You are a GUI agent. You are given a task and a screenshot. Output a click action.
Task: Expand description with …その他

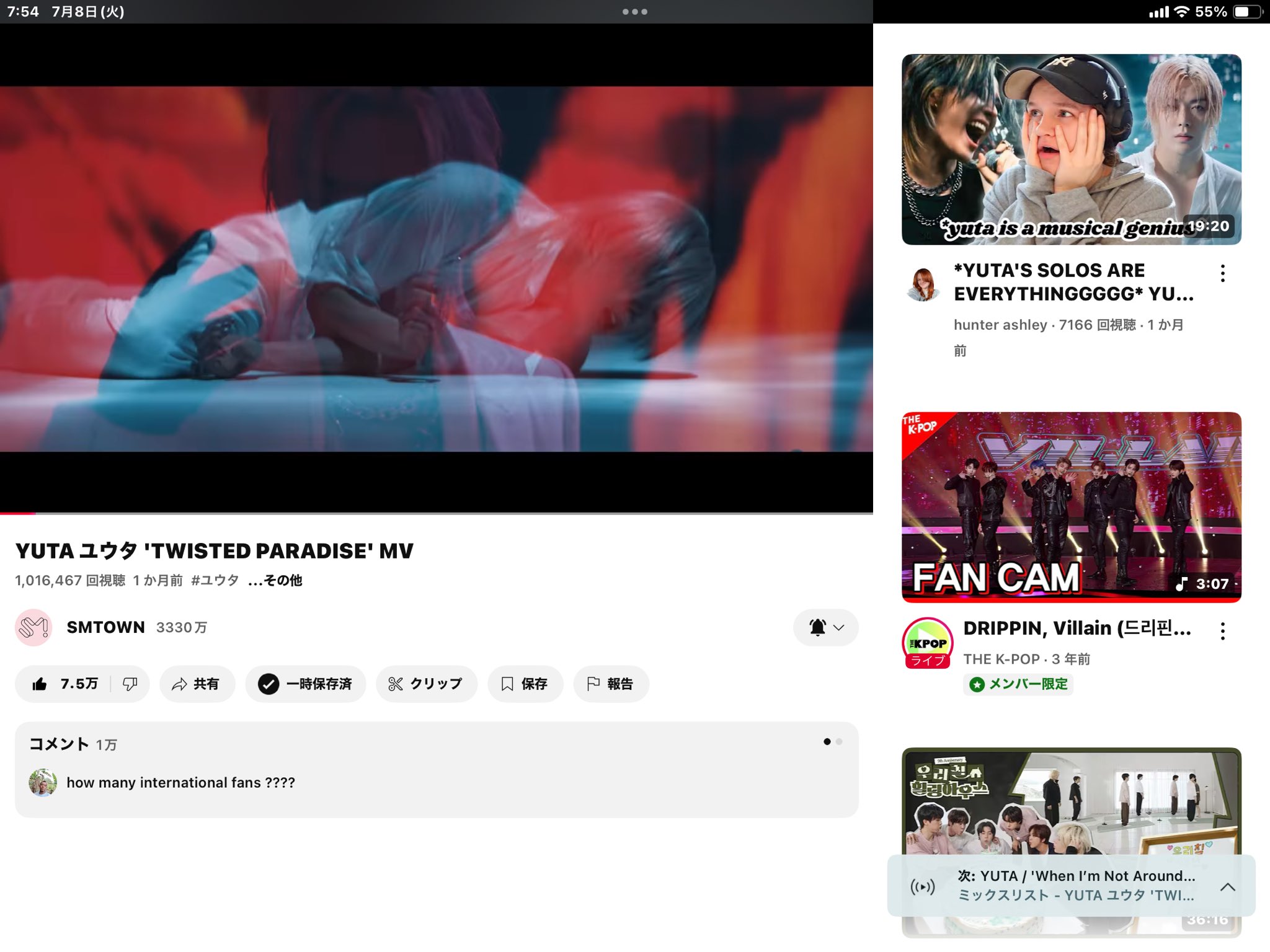[275, 580]
